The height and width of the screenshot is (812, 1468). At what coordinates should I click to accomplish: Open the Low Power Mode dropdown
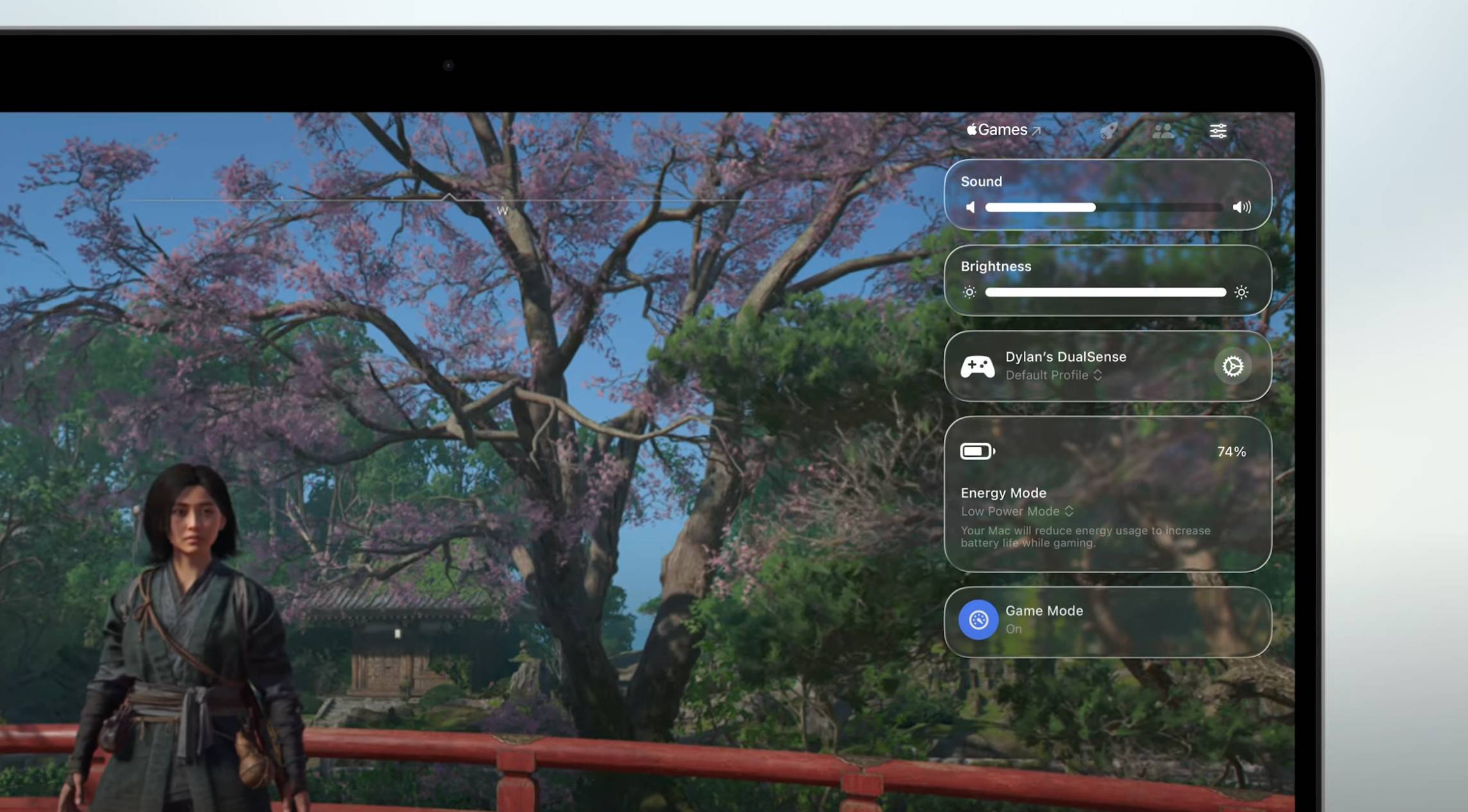[1017, 511]
